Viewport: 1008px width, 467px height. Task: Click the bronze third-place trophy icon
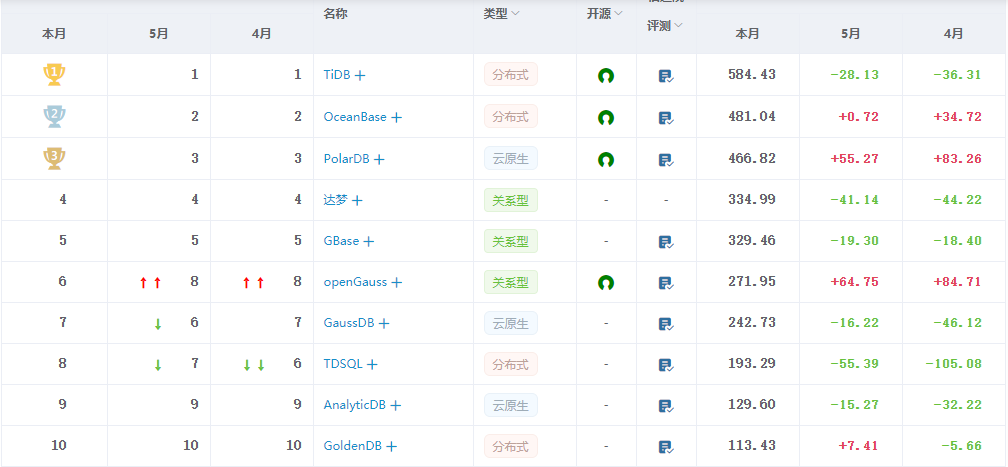point(54,158)
